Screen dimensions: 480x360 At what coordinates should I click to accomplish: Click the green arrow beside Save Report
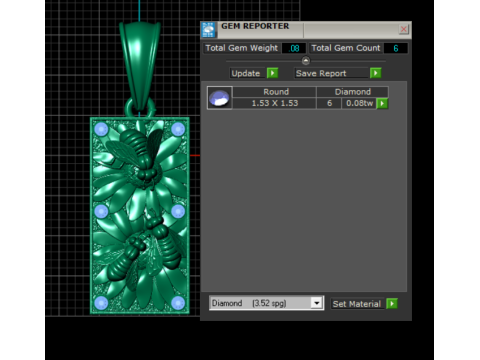(x=375, y=73)
